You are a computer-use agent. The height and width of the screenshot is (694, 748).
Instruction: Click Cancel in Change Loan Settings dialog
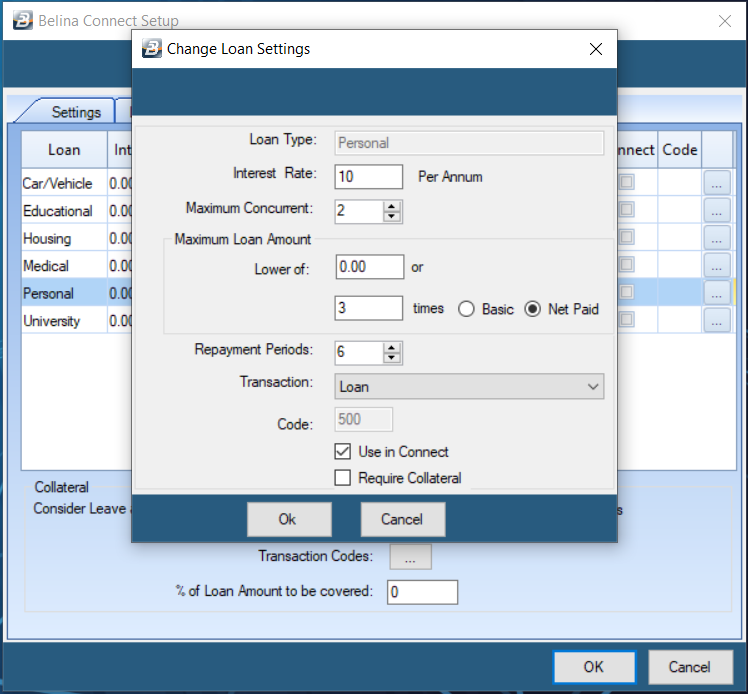point(403,519)
